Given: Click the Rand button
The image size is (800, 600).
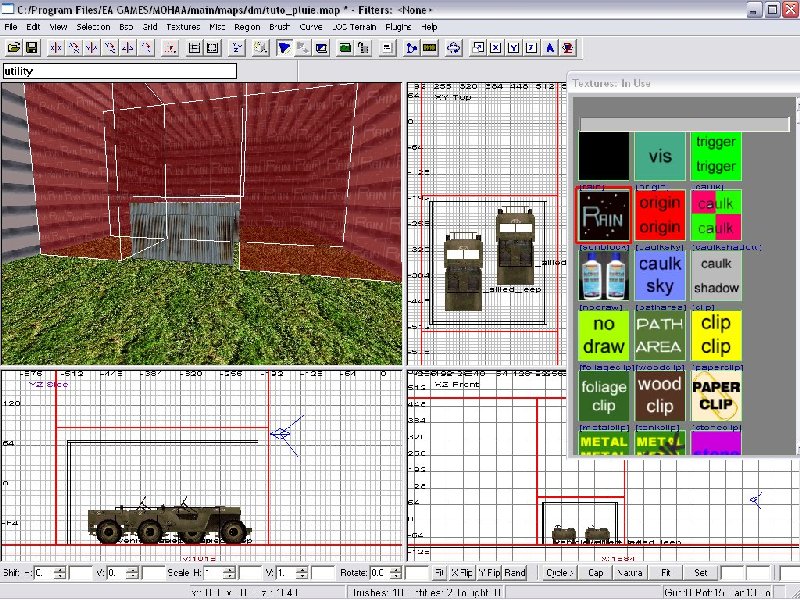Looking at the screenshot, I should click(x=515, y=573).
